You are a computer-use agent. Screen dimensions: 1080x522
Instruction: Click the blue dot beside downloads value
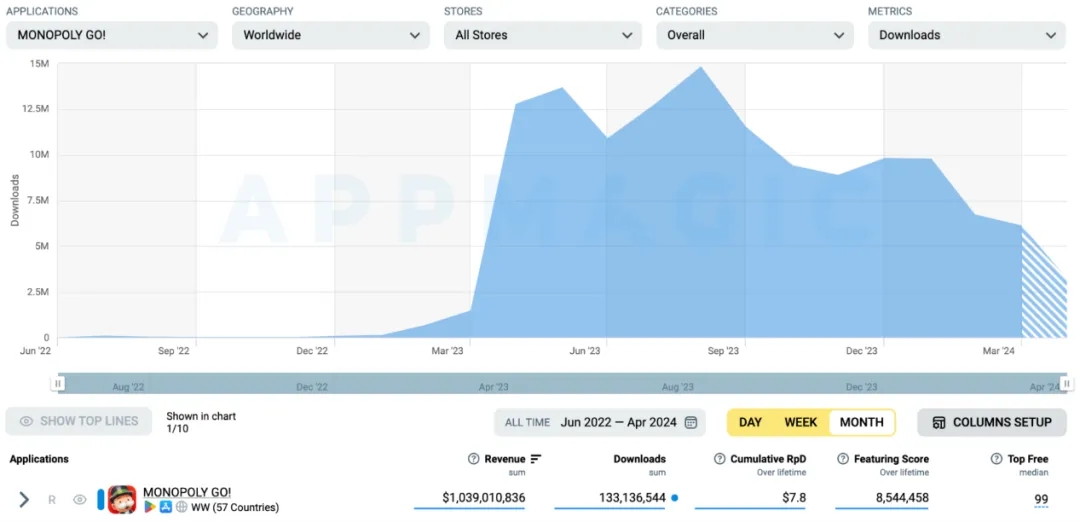click(674, 497)
